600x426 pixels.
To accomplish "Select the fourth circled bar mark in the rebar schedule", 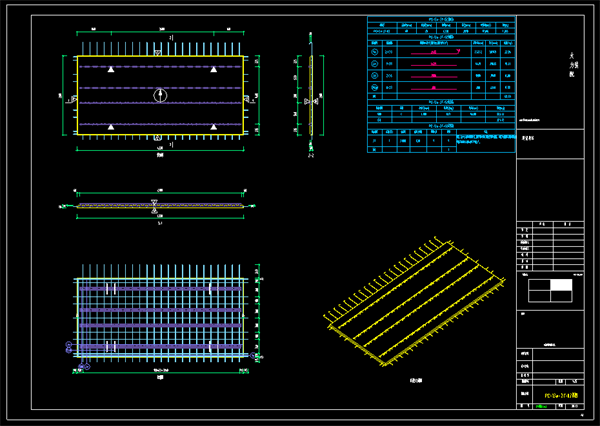I will [375, 88].
